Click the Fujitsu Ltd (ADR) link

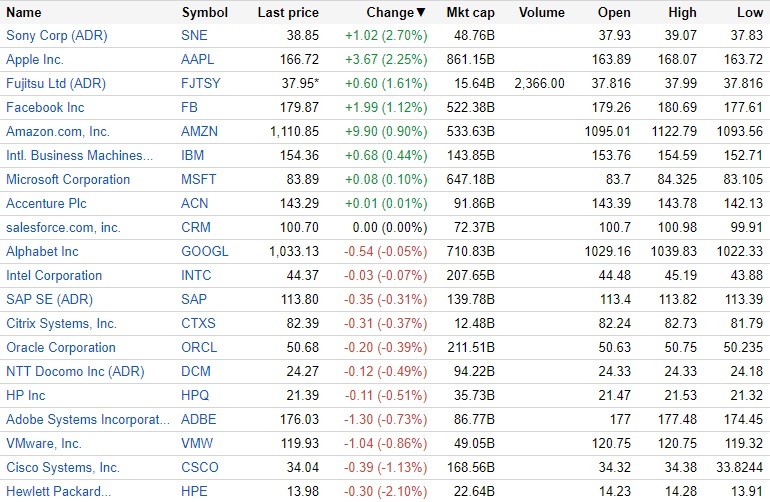(x=56, y=83)
